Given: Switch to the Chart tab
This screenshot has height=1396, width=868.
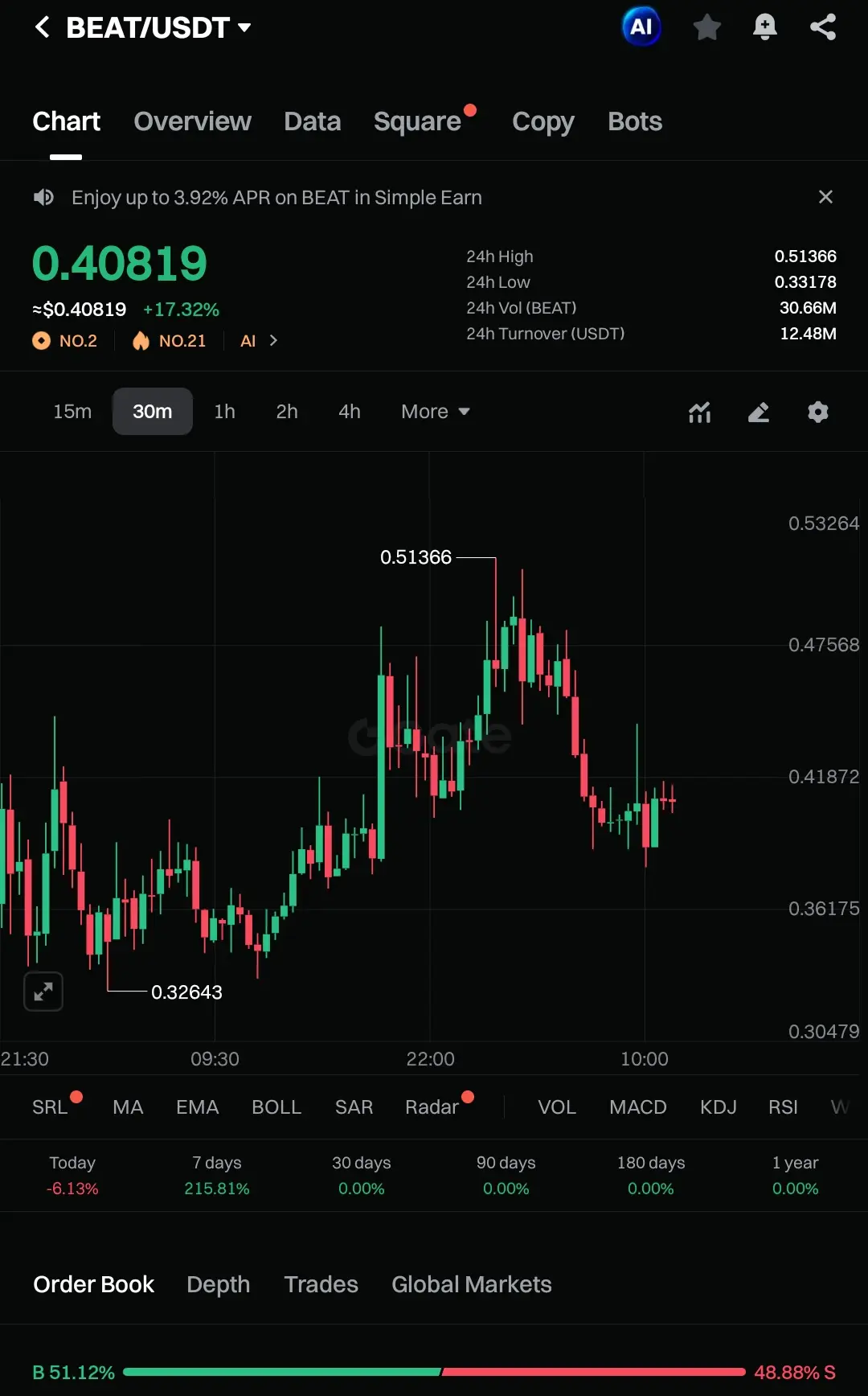Looking at the screenshot, I should (x=66, y=121).
